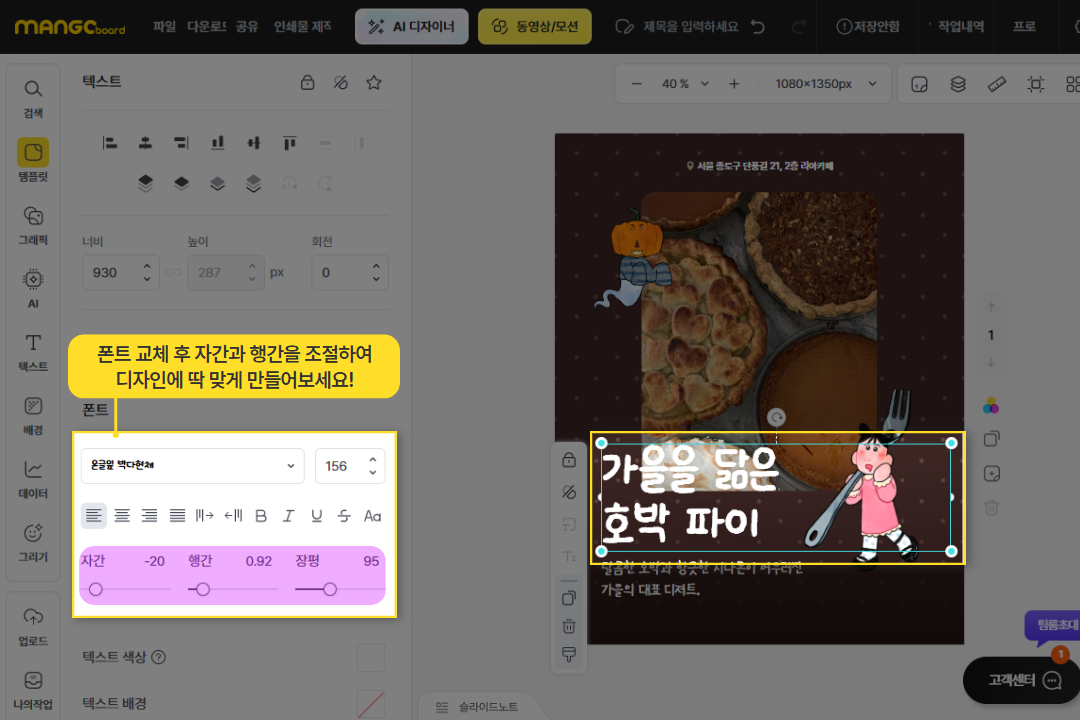Click the star favorite icon in text panel
This screenshot has height=720, width=1080.
[374, 83]
